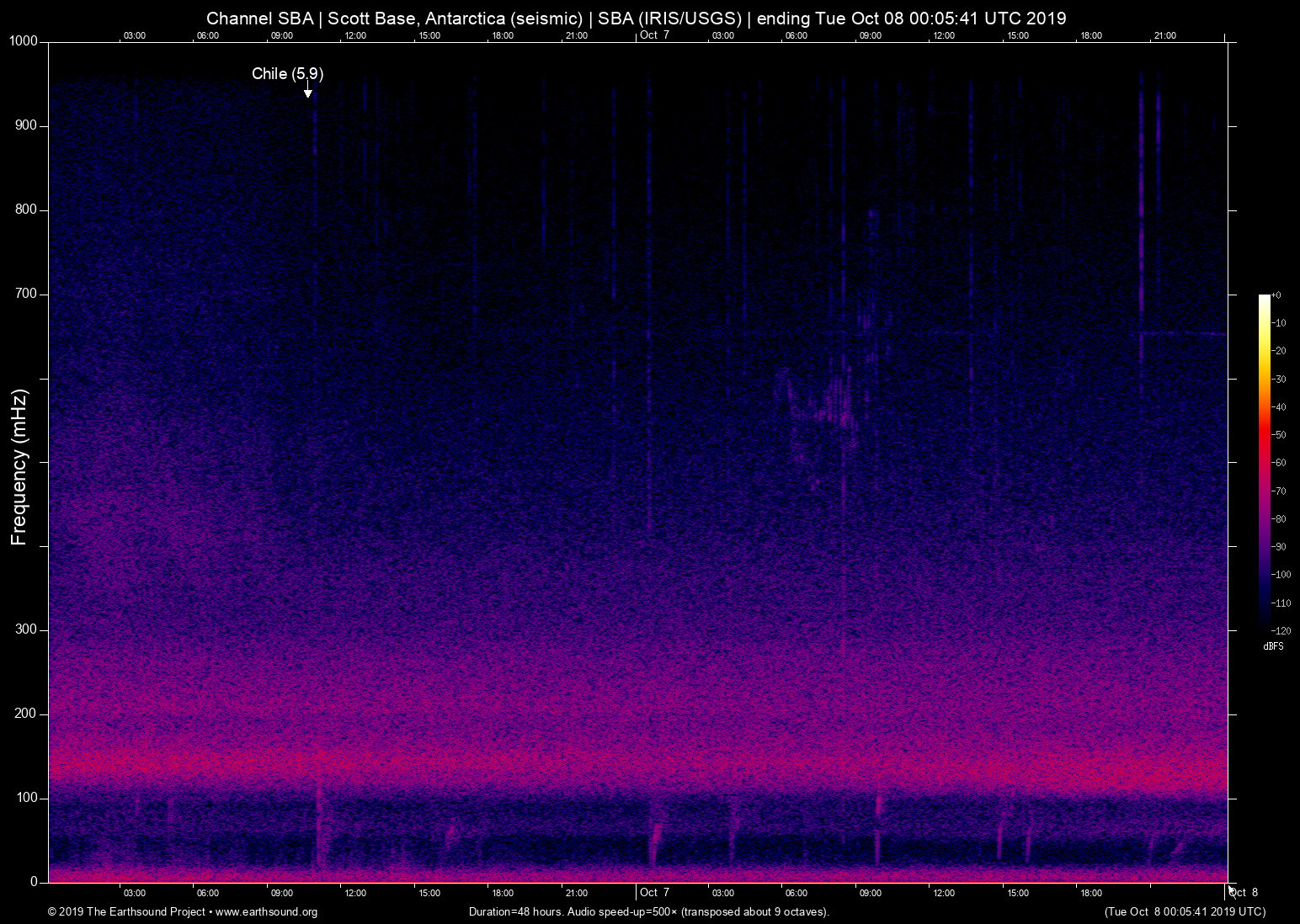Click the +0 label atop the color scale
This screenshot has height=924, width=1300.
(1276, 295)
